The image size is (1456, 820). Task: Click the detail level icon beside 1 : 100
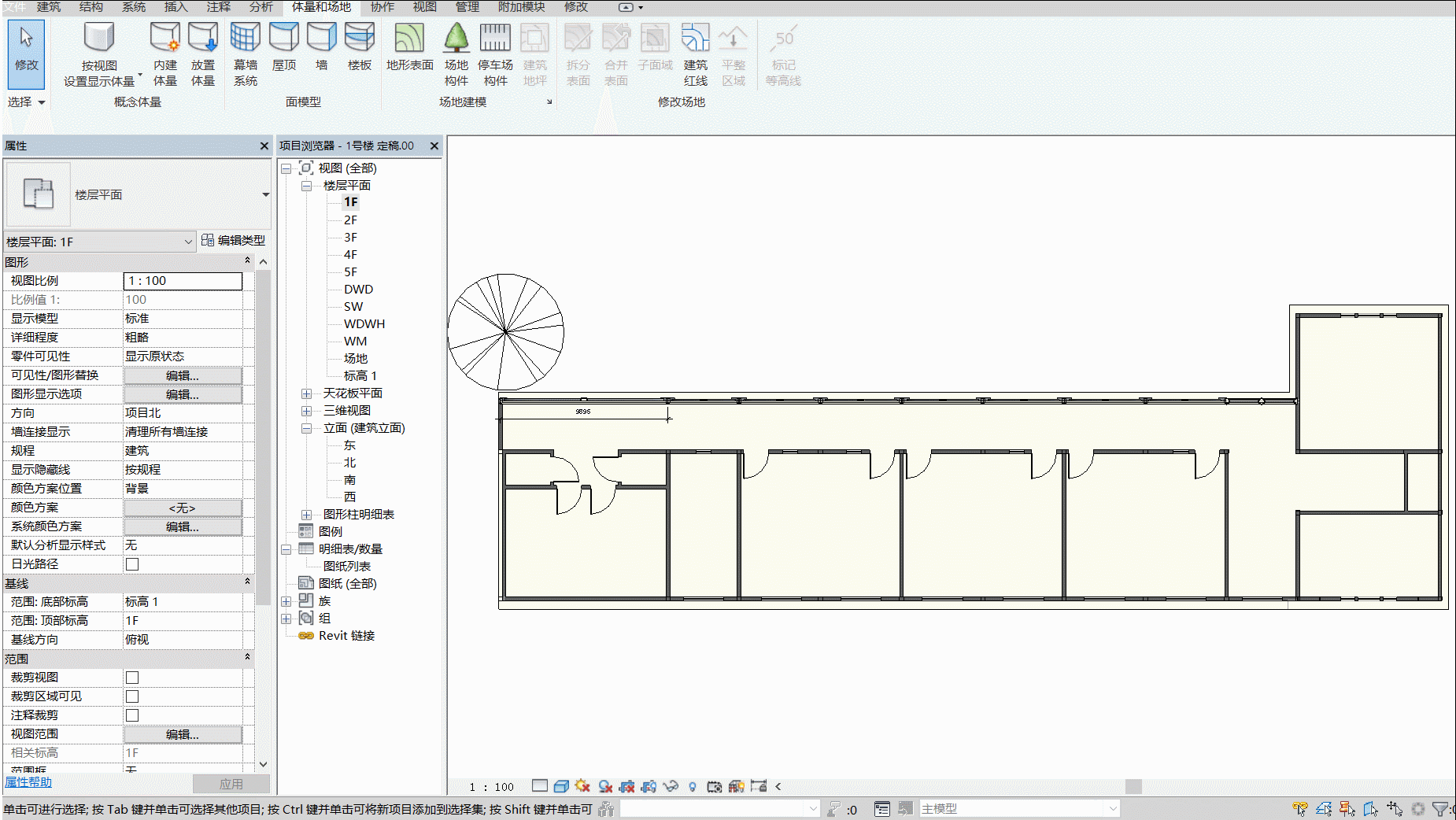540,786
